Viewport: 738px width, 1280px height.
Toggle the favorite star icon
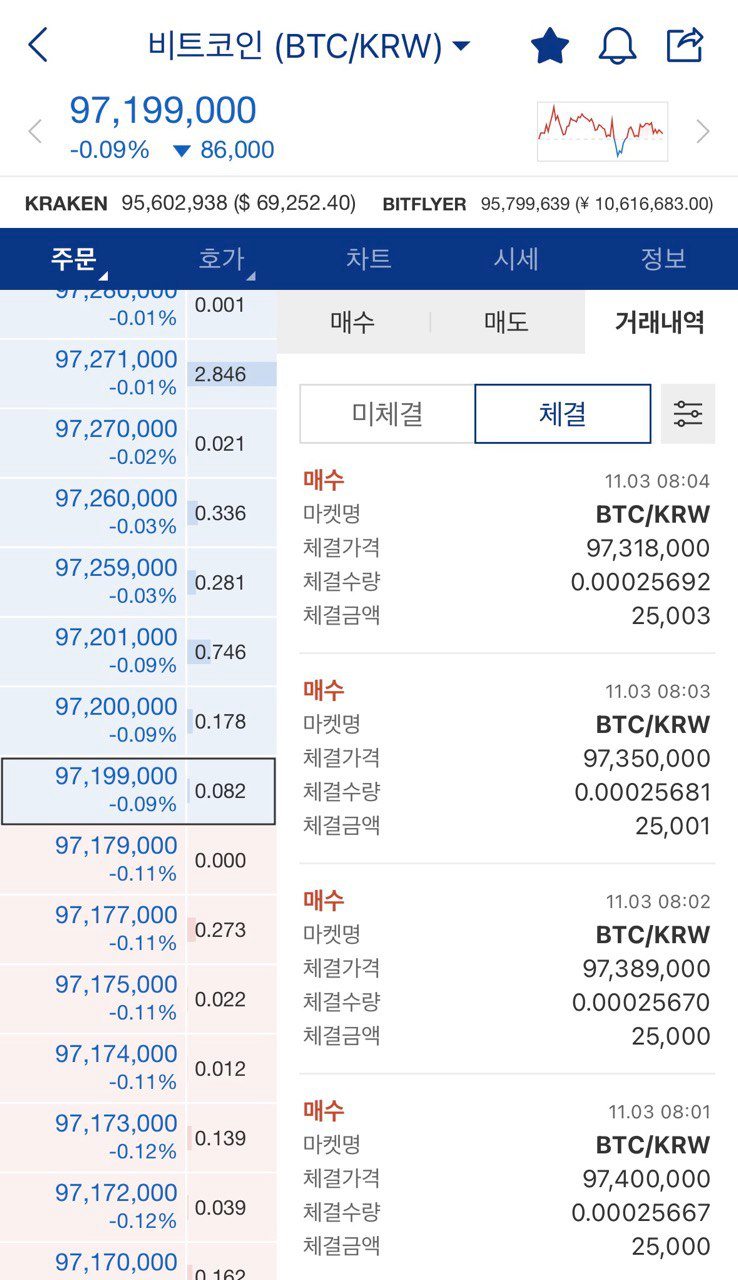click(x=549, y=46)
